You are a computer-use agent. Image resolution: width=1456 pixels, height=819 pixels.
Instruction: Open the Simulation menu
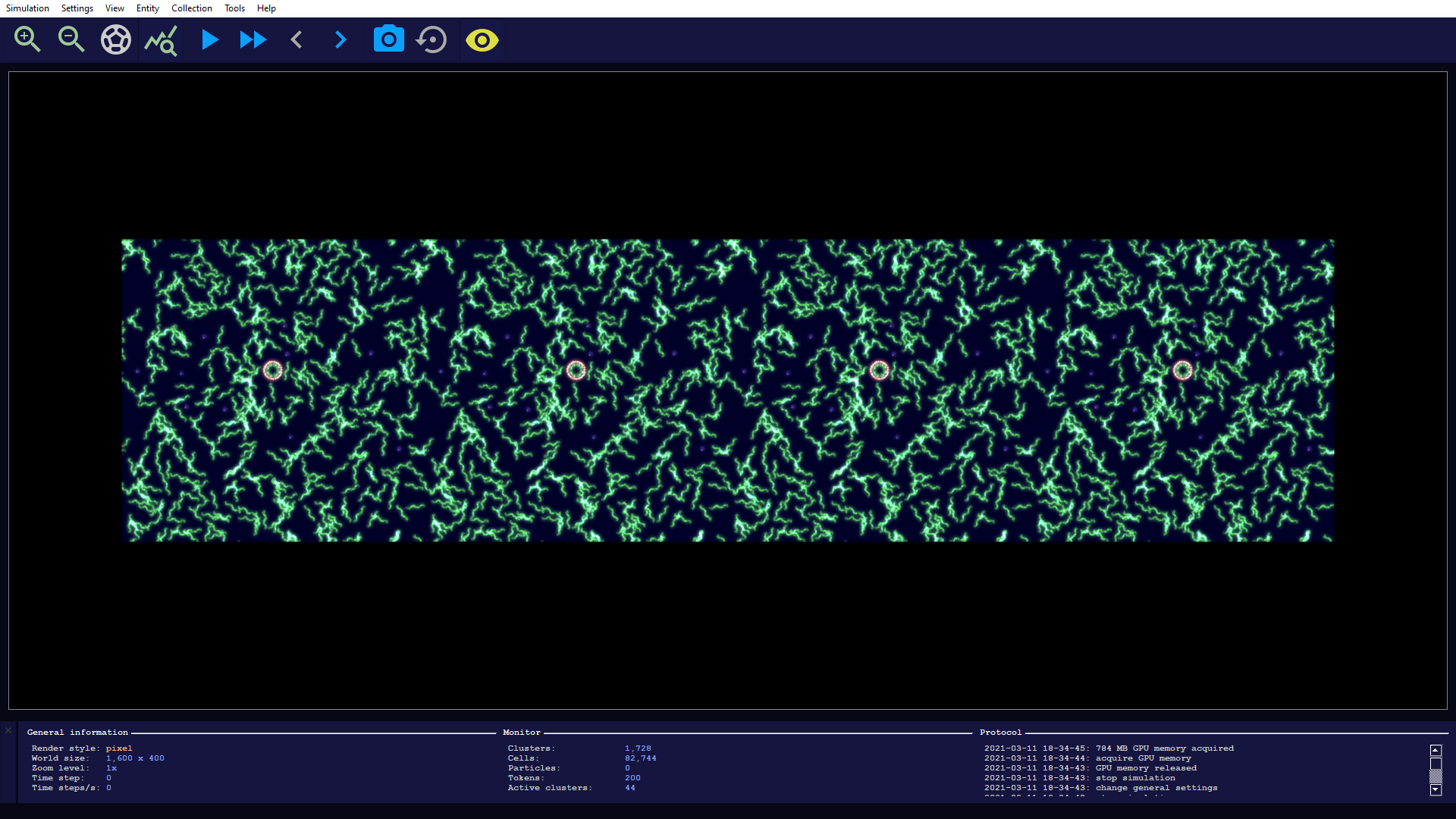pos(27,8)
